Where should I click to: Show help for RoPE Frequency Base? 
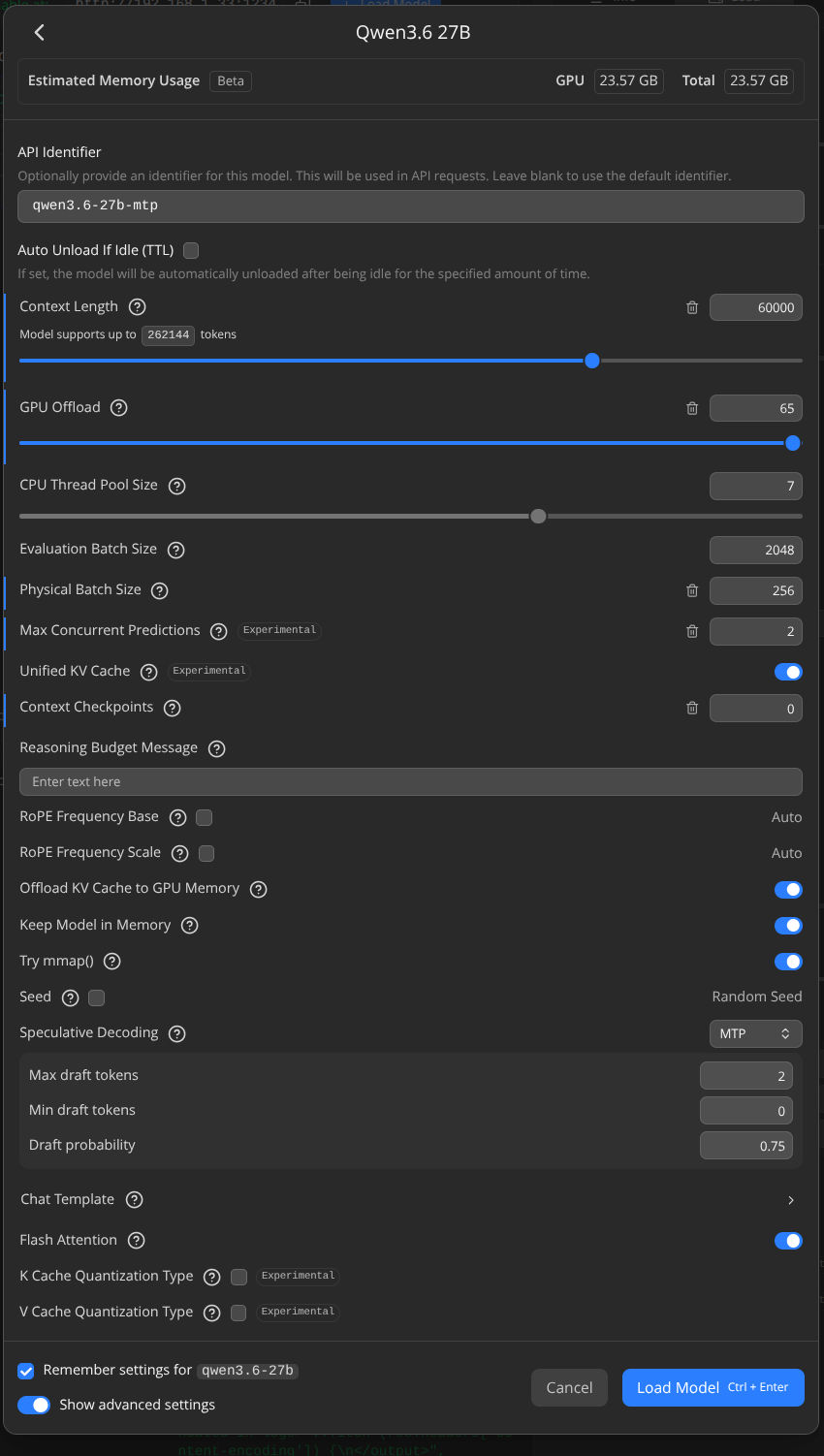[177, 817]
